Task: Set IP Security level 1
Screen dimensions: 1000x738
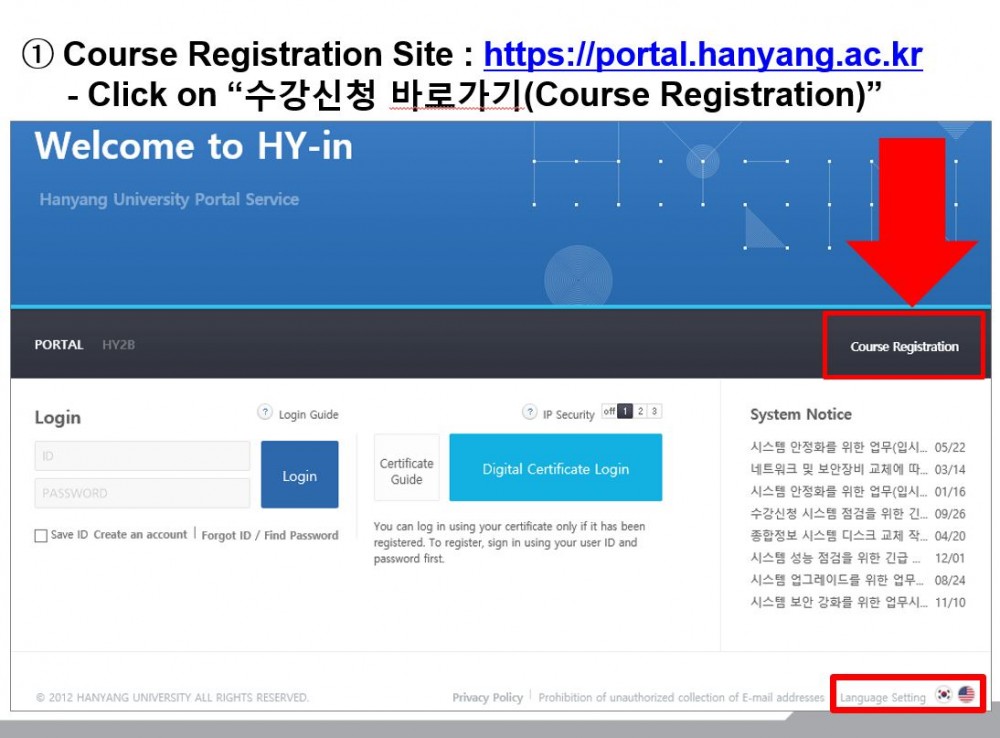Action: click(x=625, y=411)
